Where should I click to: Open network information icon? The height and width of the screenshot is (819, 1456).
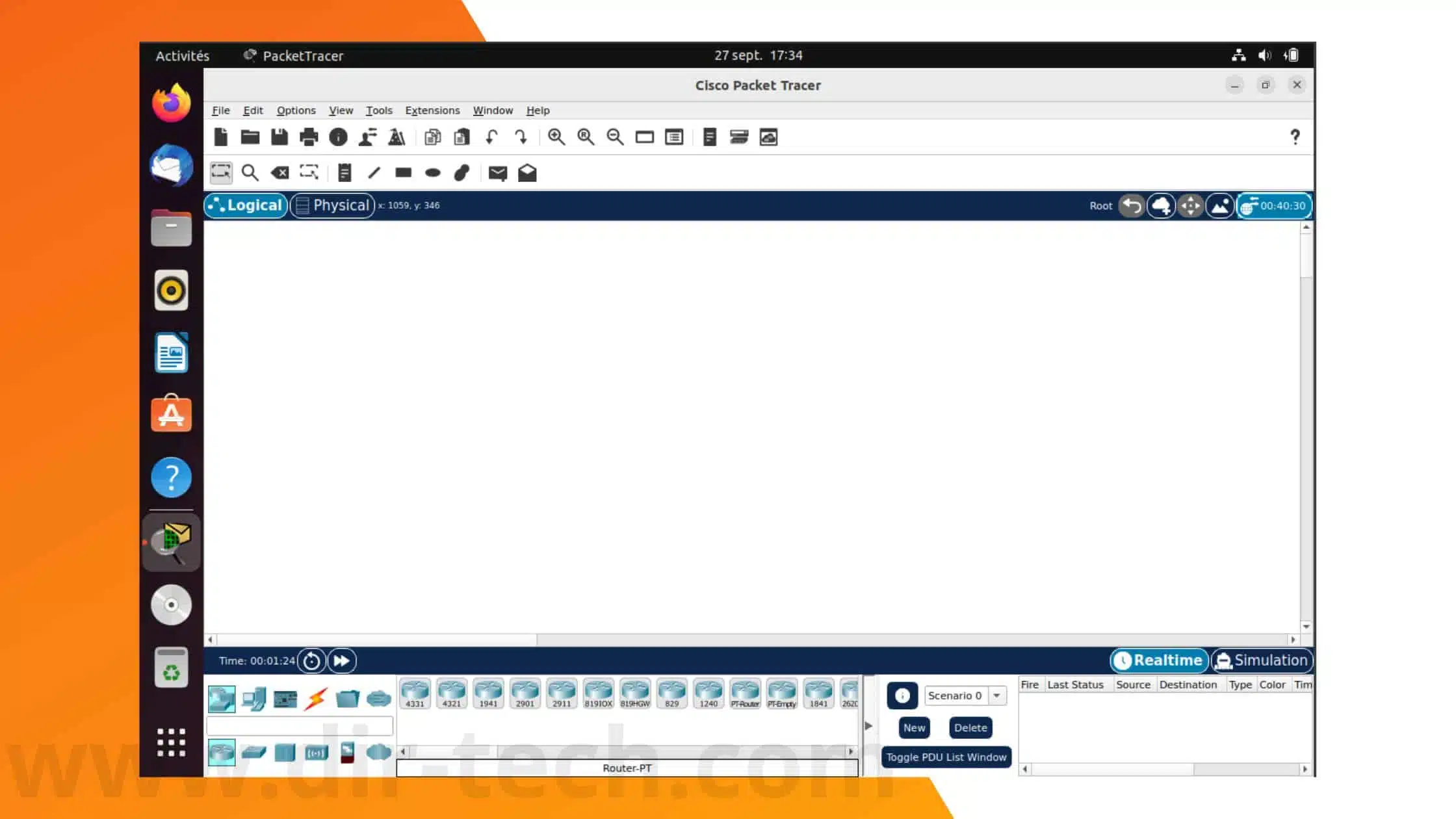(x=338, y=137)
